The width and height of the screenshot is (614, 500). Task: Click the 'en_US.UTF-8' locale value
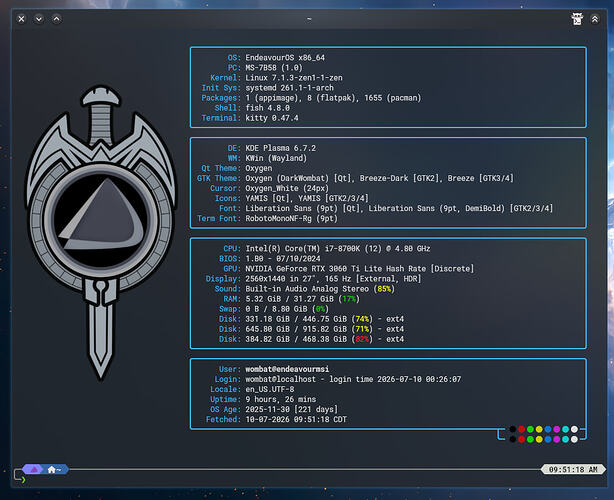point(269,389)
